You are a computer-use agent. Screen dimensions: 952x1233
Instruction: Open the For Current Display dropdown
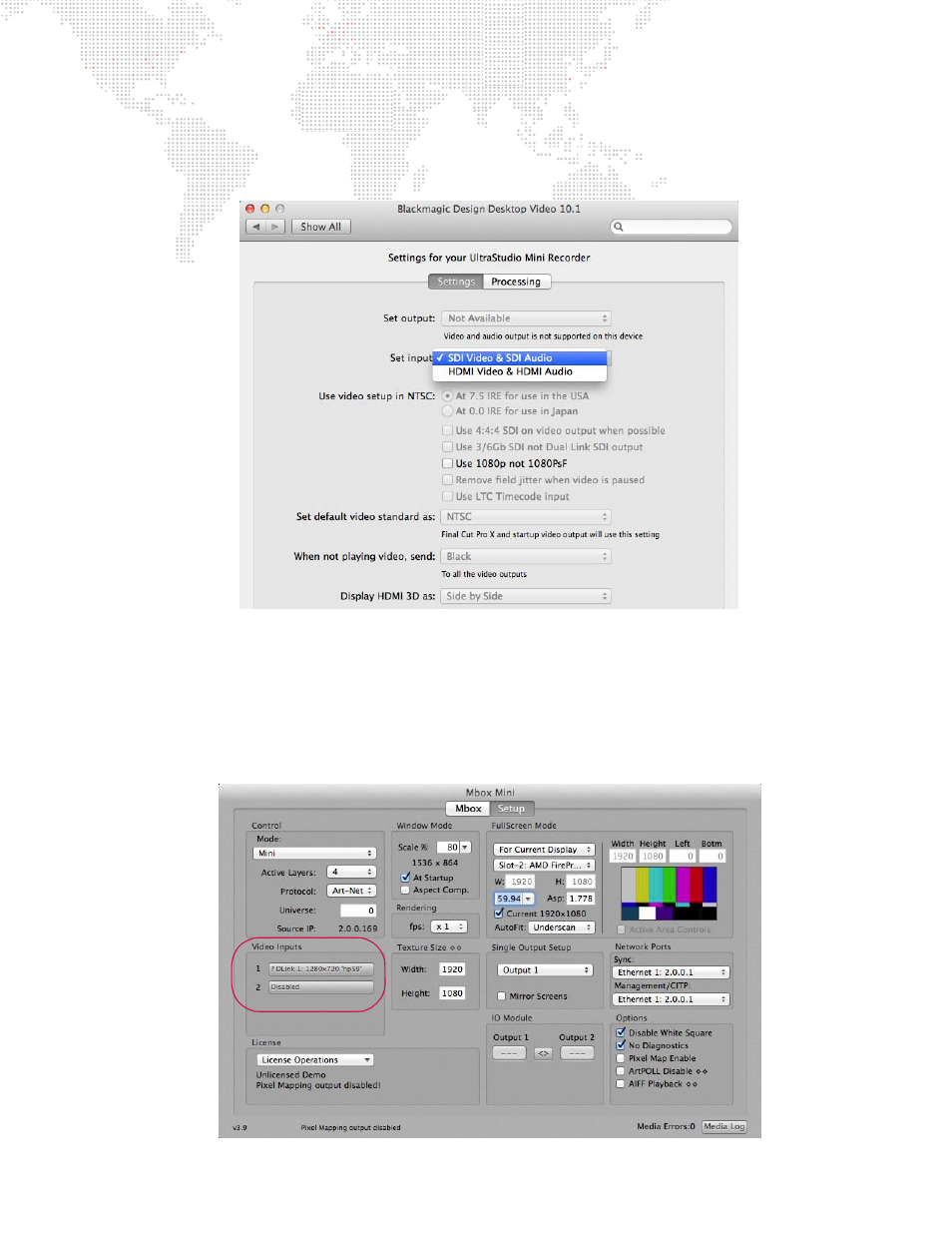(x=544, y=850)
